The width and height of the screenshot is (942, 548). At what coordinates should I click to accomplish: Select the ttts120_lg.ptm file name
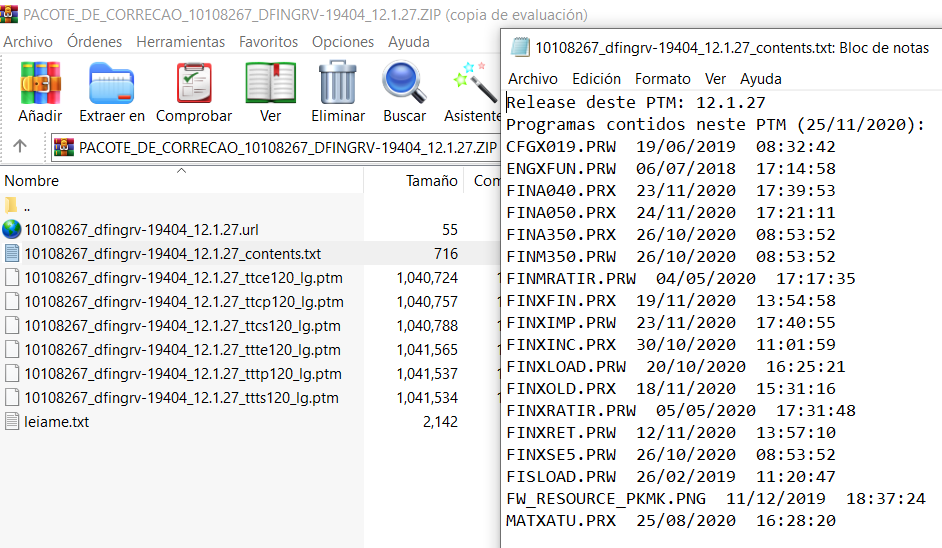coord(181,397)
